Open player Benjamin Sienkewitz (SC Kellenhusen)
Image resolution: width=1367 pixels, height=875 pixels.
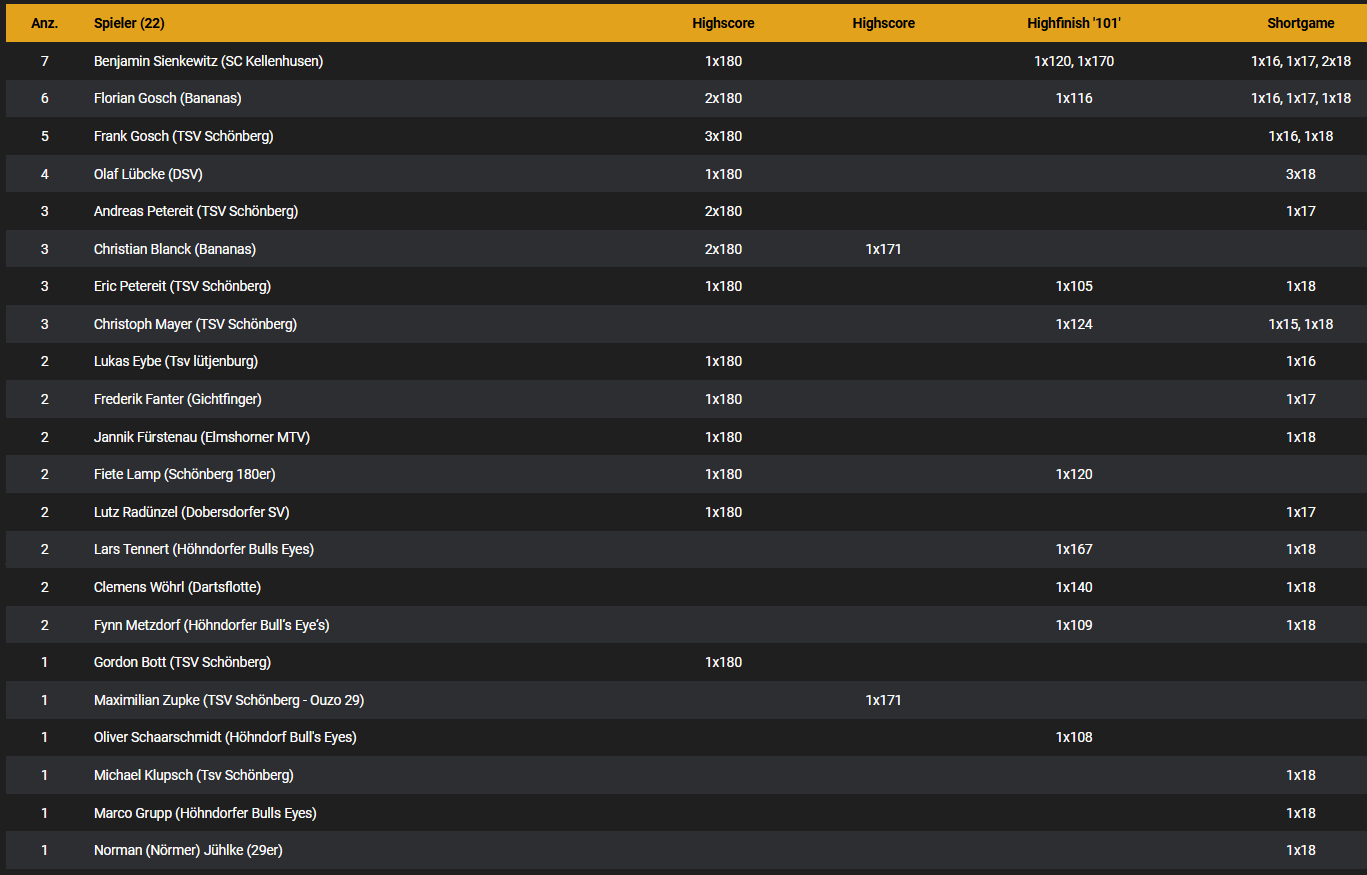[208, 61]
